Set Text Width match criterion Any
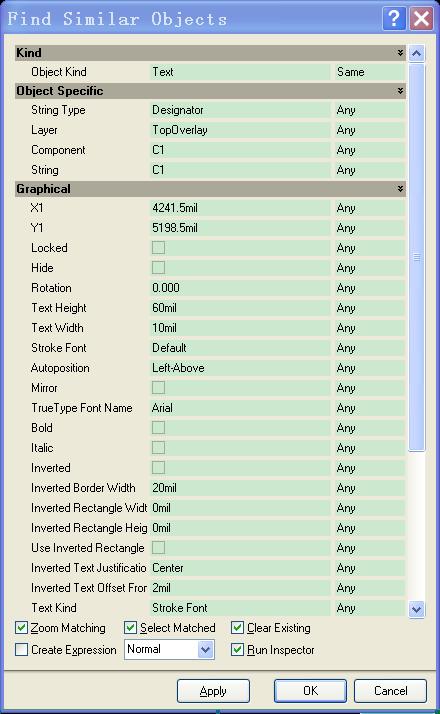Viewport: 440px width, 714px height. [x=369, y=328]
